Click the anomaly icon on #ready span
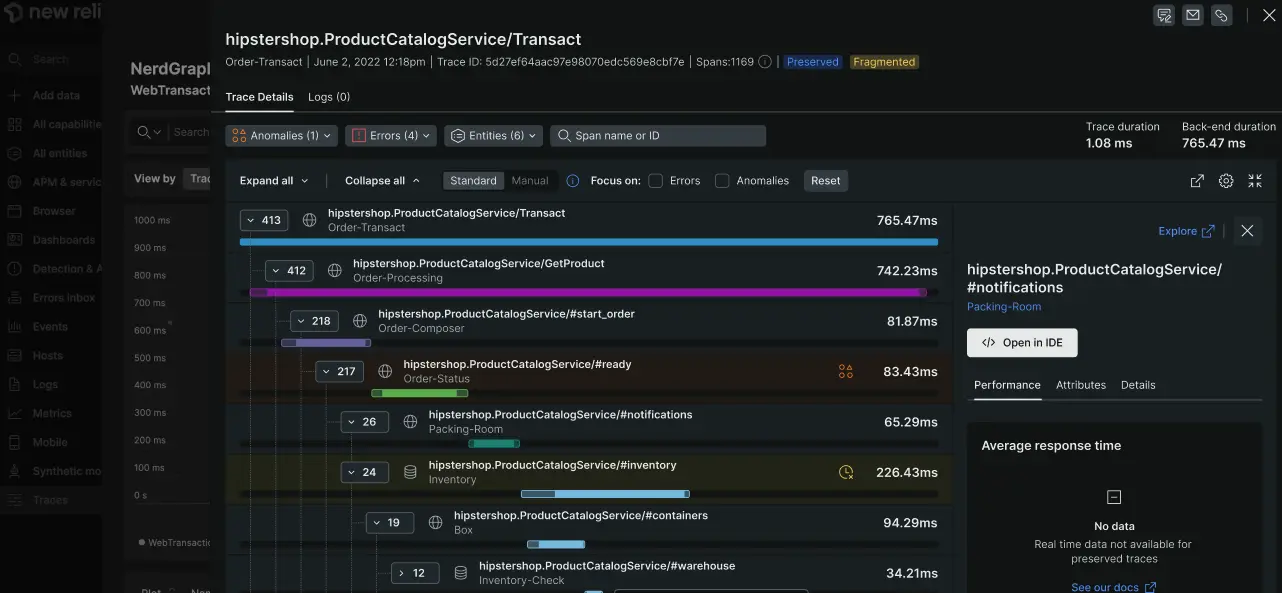This screenshot has width=1282, height=593. [x=846, y=372]
